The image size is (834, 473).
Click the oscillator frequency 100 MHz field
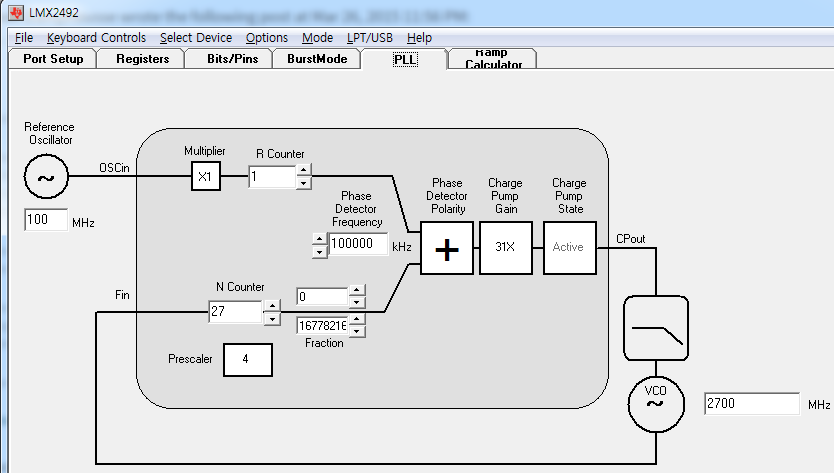click(x=46, y=220)
